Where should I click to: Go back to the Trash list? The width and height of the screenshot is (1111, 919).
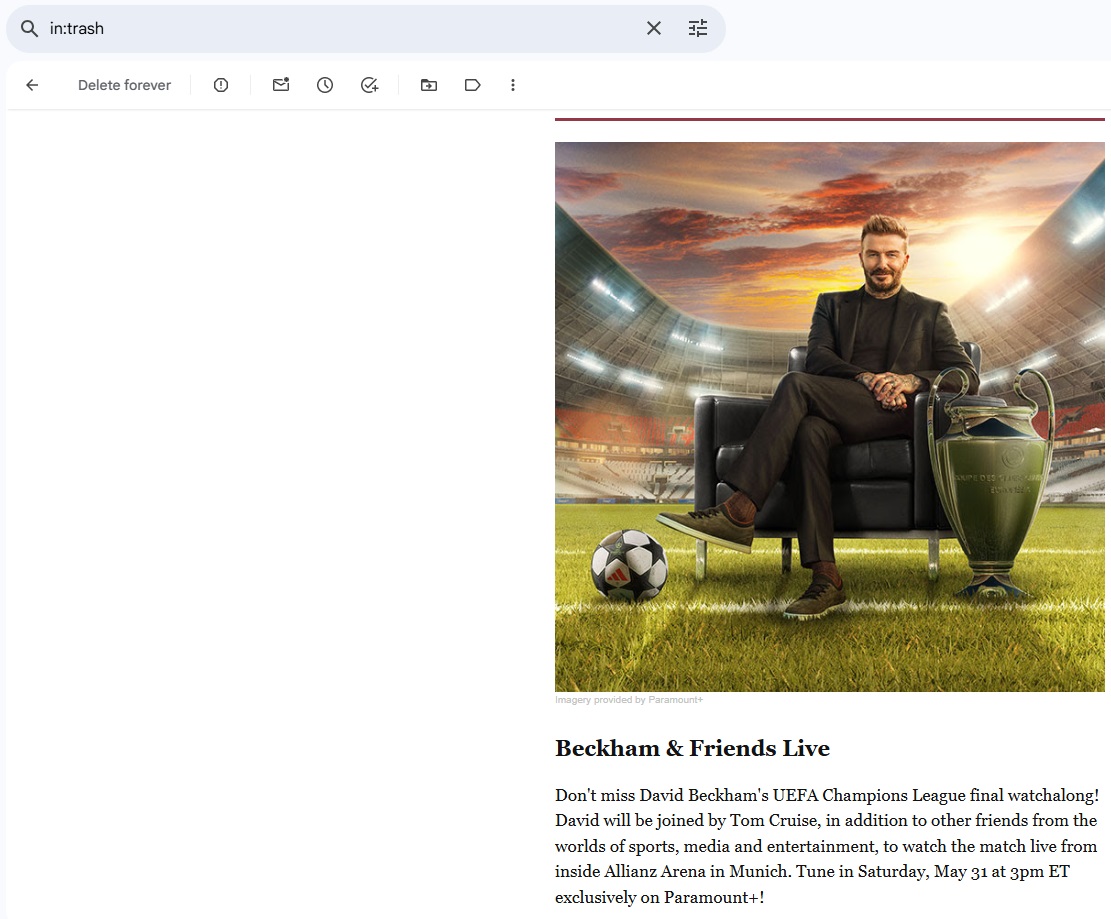pos(32,85)
